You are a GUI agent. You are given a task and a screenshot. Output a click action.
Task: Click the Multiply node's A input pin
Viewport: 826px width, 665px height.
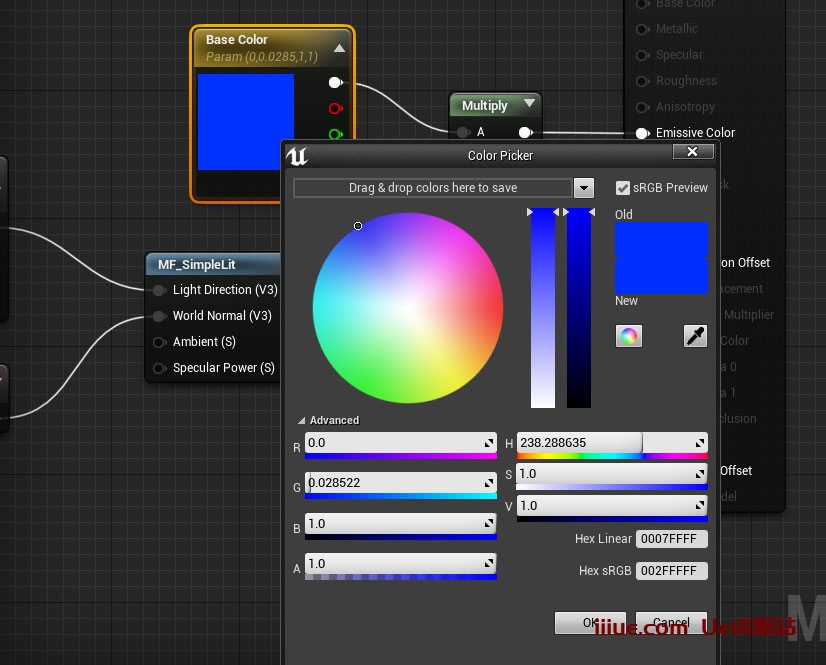tap(462, 132)
